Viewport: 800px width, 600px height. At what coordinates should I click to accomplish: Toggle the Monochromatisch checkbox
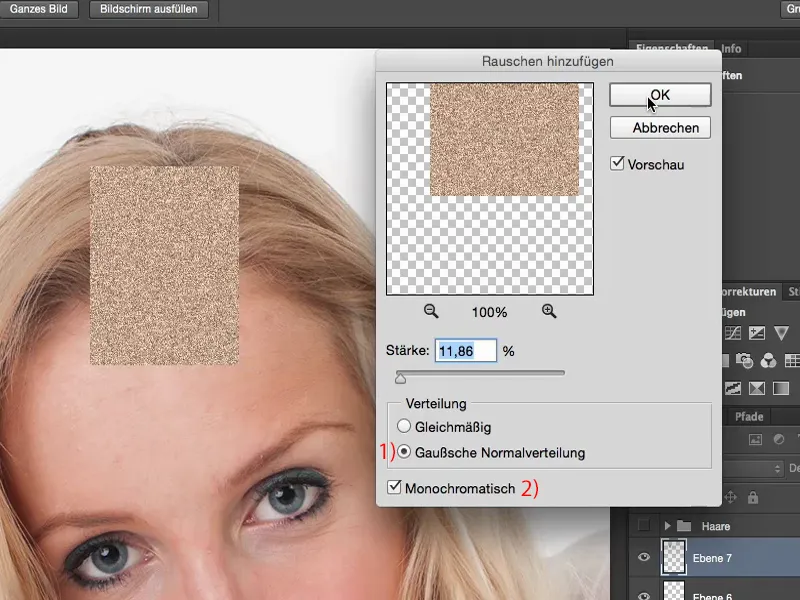tap(394, 487)
